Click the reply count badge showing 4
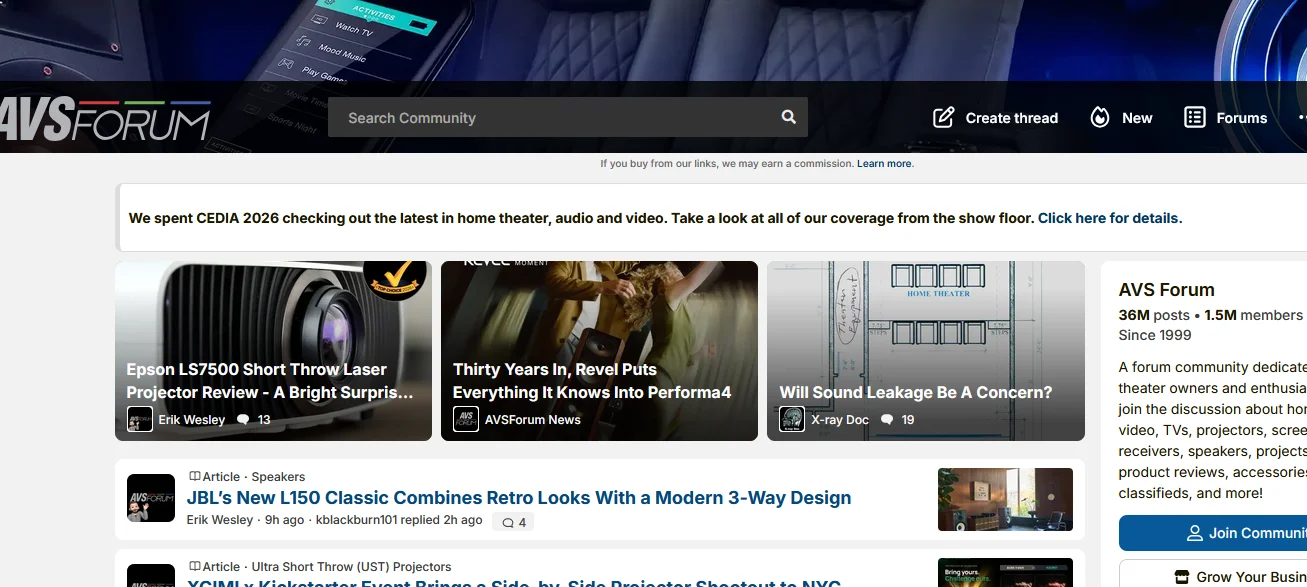1307x587 pixels. [x=514, y=522]
